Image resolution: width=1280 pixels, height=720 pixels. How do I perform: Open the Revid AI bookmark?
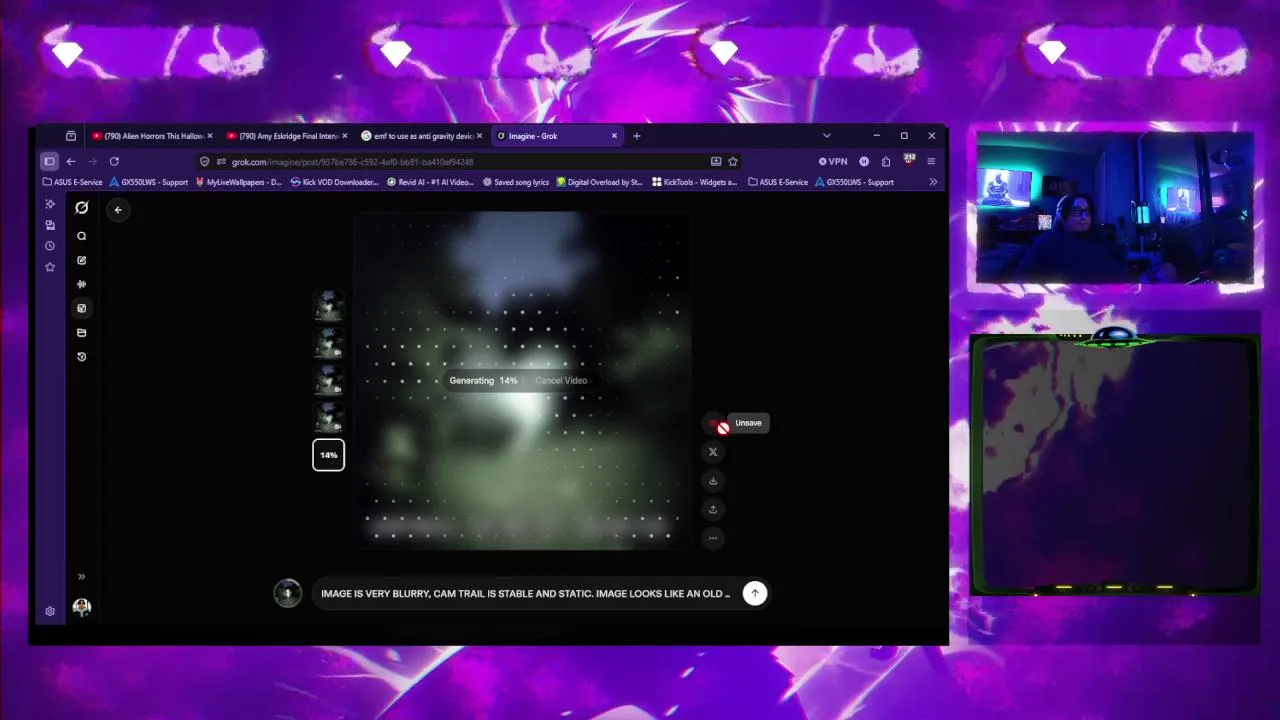(x=431, y=182)
